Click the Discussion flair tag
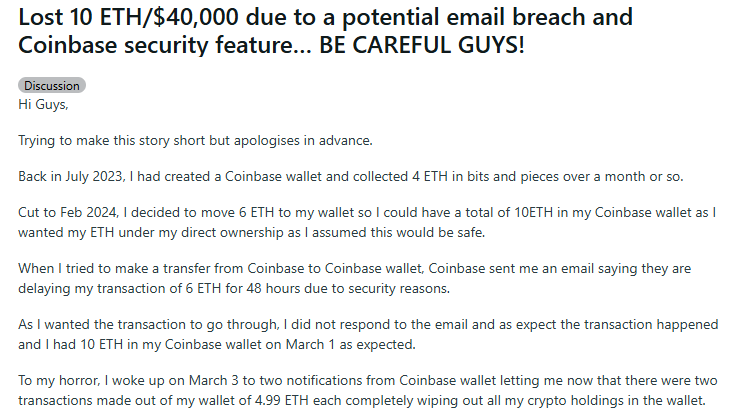 click(52, 86)
